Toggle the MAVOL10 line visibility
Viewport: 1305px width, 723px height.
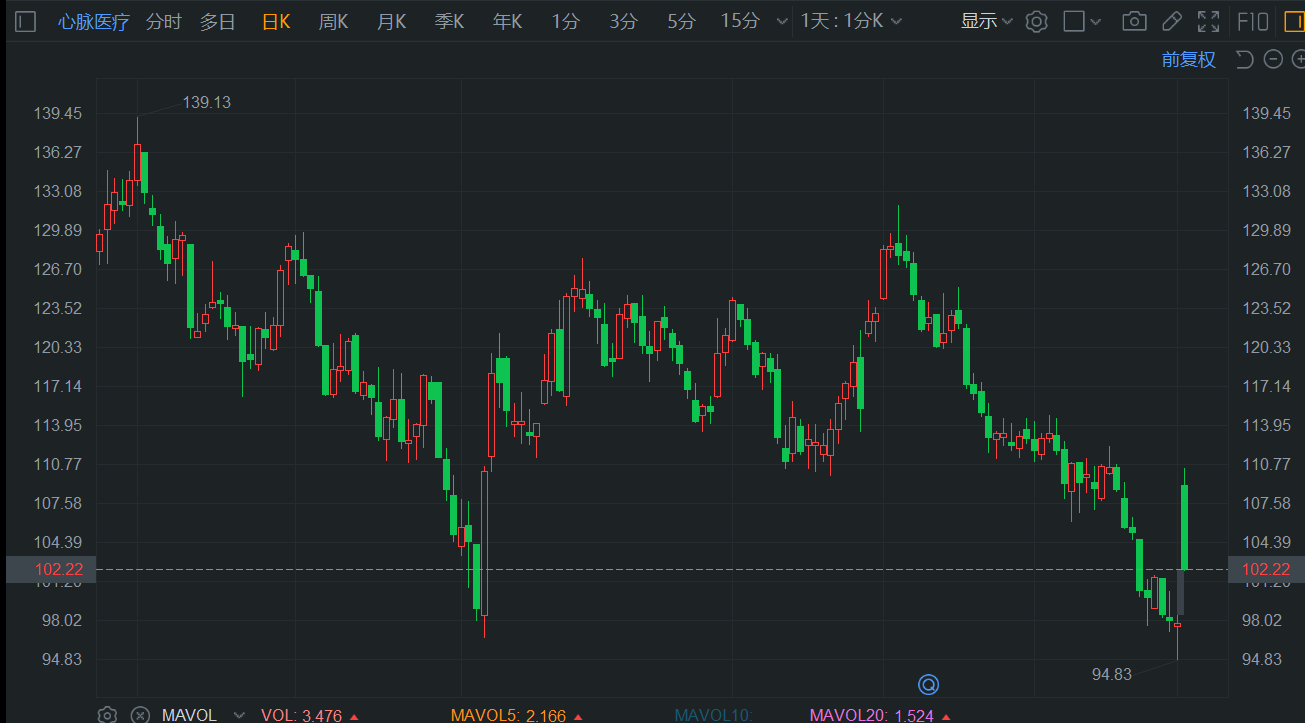[713, 715]
